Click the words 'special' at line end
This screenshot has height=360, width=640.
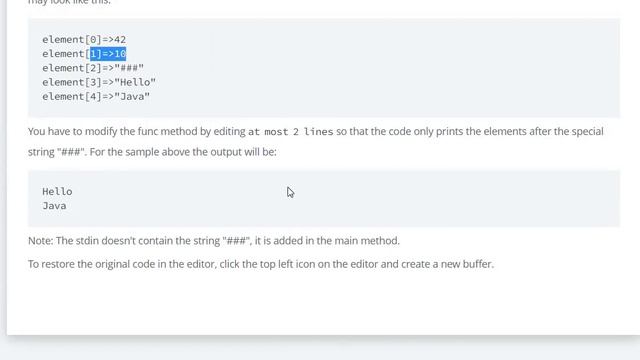[x=587, y=131]
